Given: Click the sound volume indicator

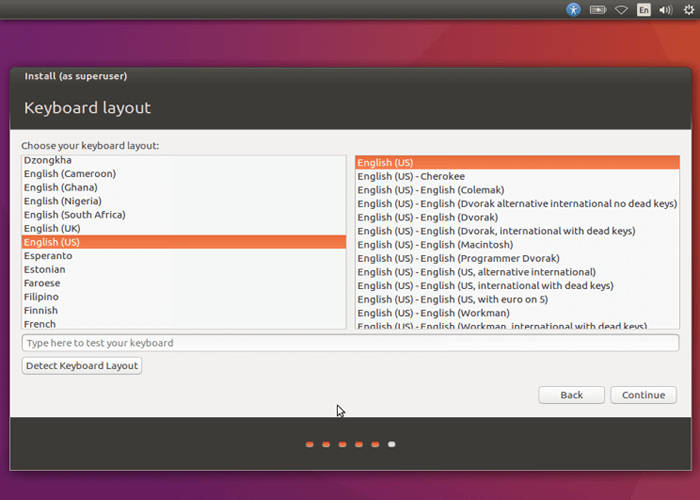Looking at the screenshot, I should pos(666,9).
